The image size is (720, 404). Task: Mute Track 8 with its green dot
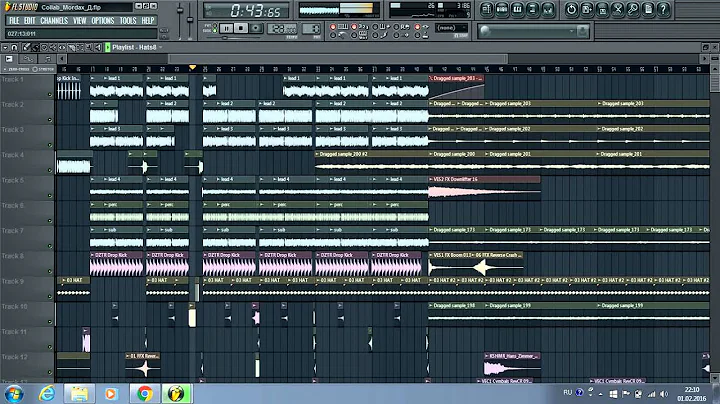pyautogui.click(x=50, y=272)
